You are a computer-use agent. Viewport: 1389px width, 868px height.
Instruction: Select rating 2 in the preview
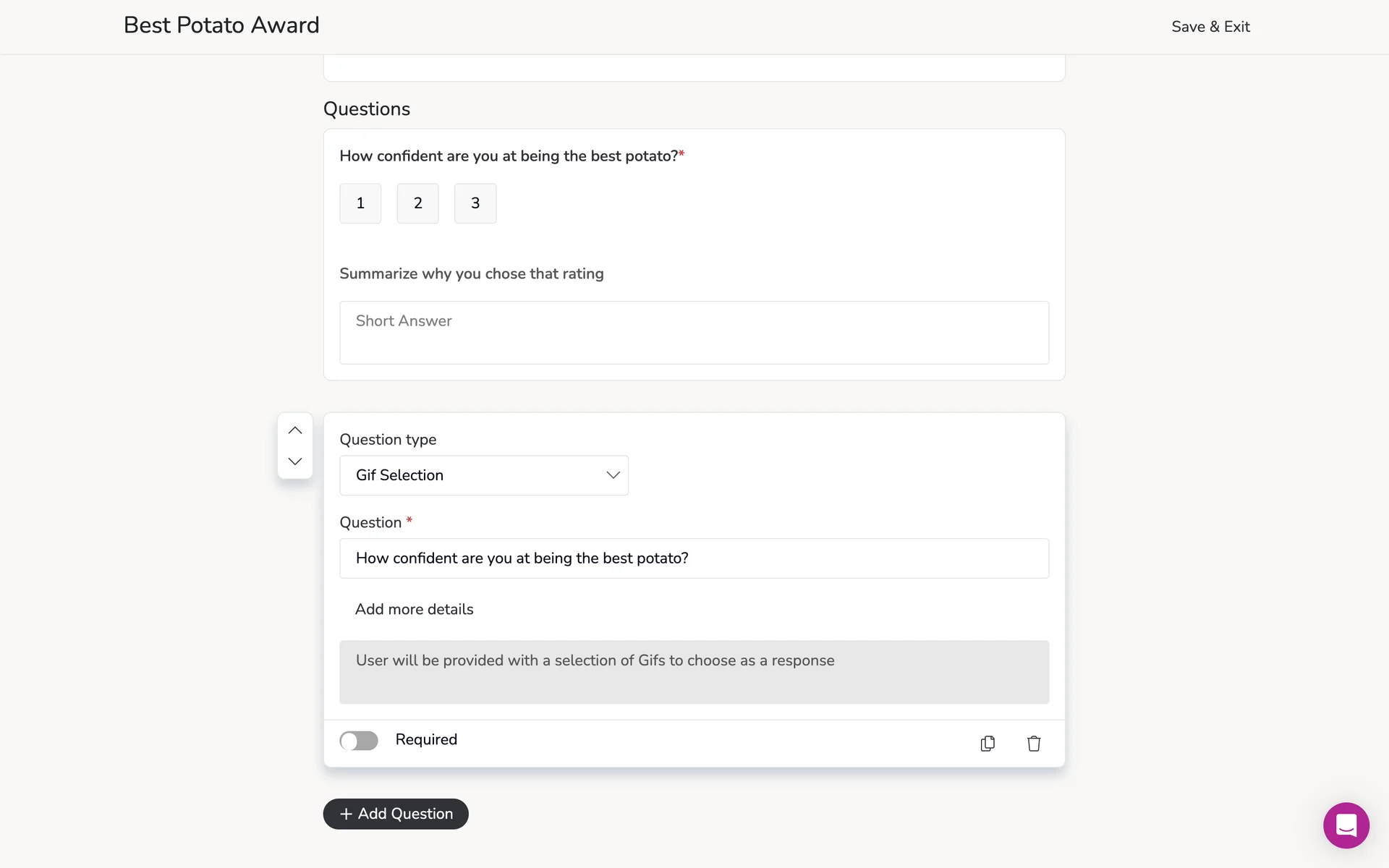coord(417,203)
